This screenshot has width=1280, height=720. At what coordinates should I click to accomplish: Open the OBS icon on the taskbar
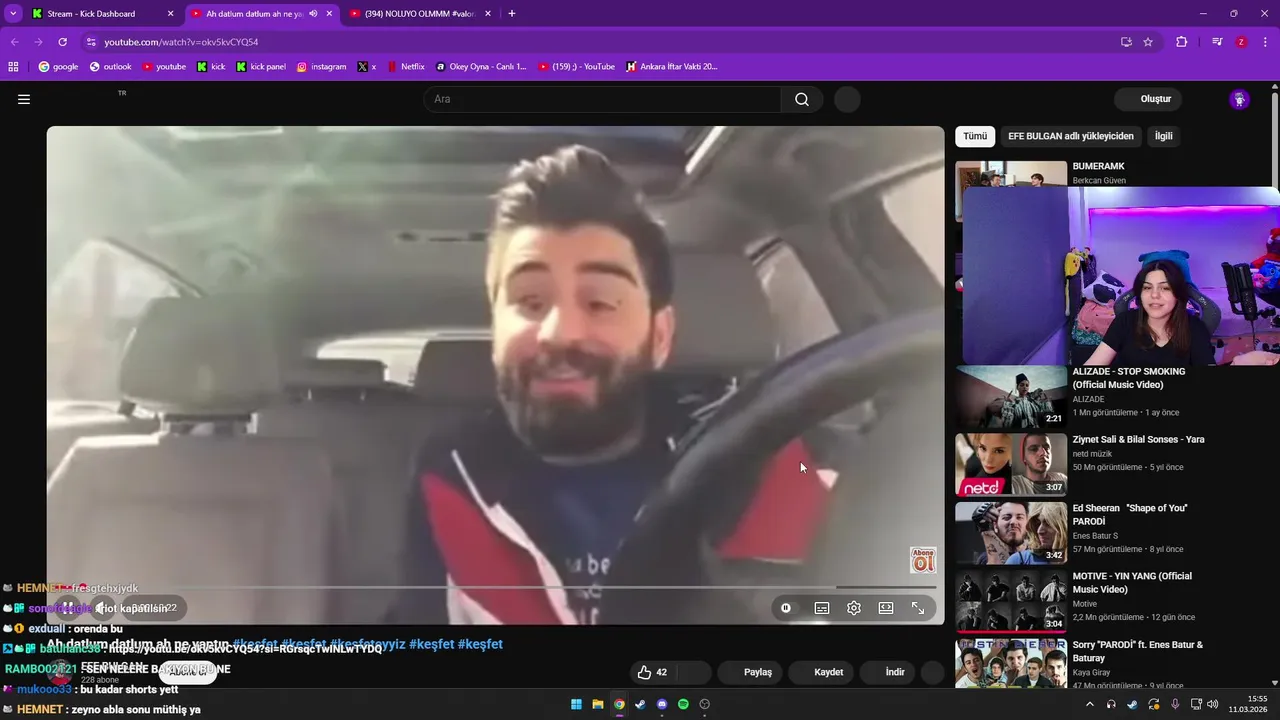(x=705, y=704)
